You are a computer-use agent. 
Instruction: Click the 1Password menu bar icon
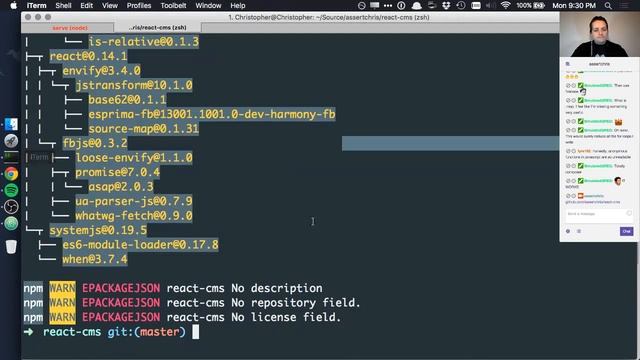(x=401, y=5)
